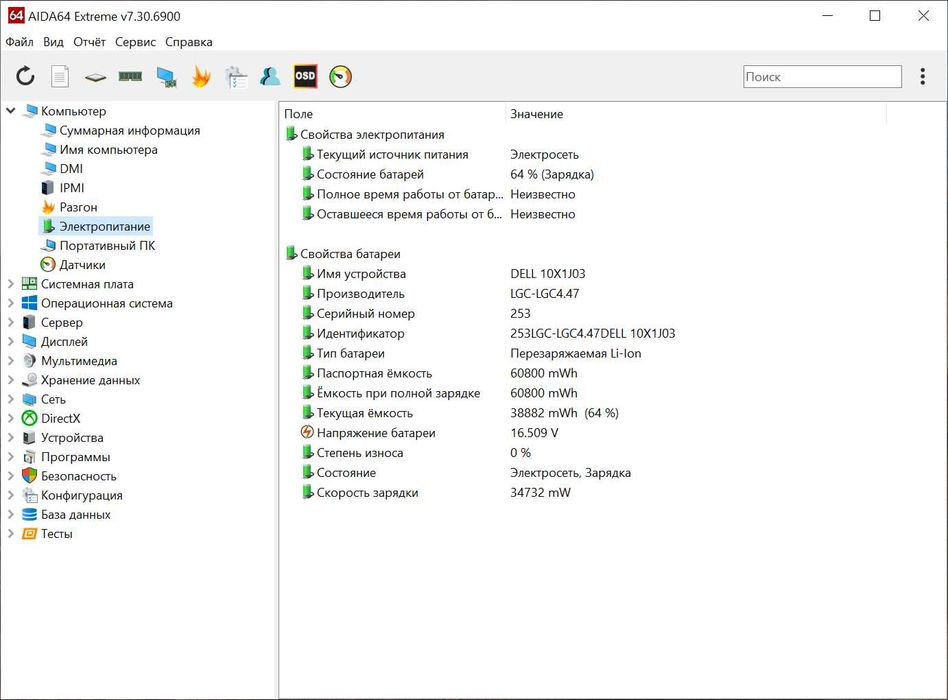Open the Отчёт menu
The height and width of the screenshot is (700, 948).
pos(89,42)
